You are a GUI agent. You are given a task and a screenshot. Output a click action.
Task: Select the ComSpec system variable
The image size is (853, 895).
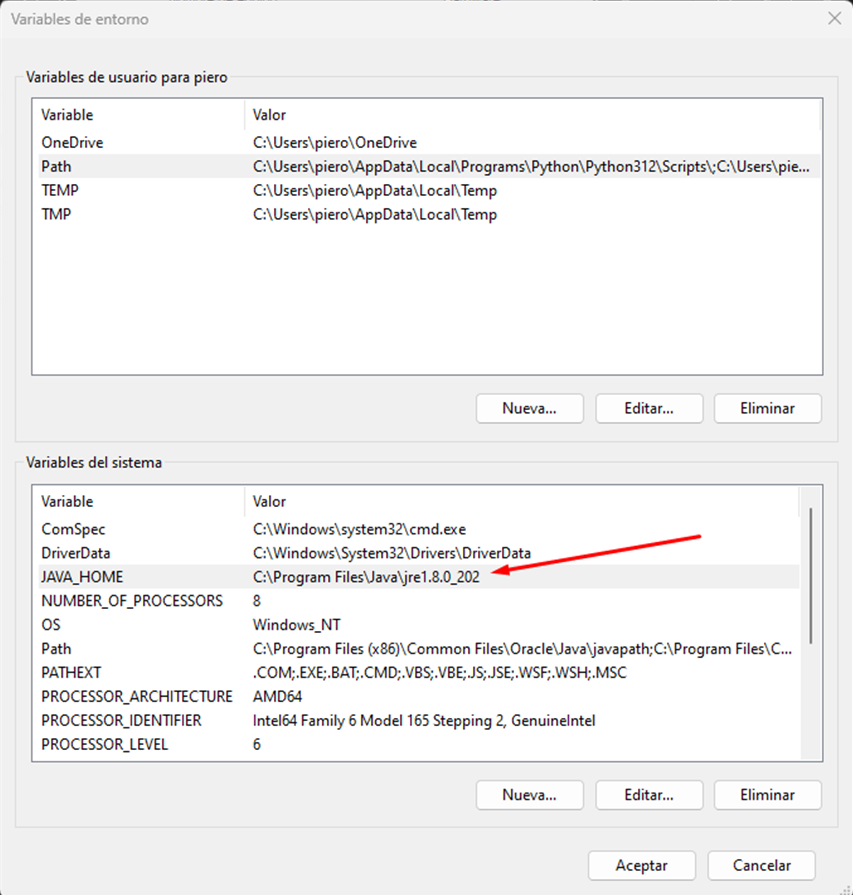(x=73, y=529)
